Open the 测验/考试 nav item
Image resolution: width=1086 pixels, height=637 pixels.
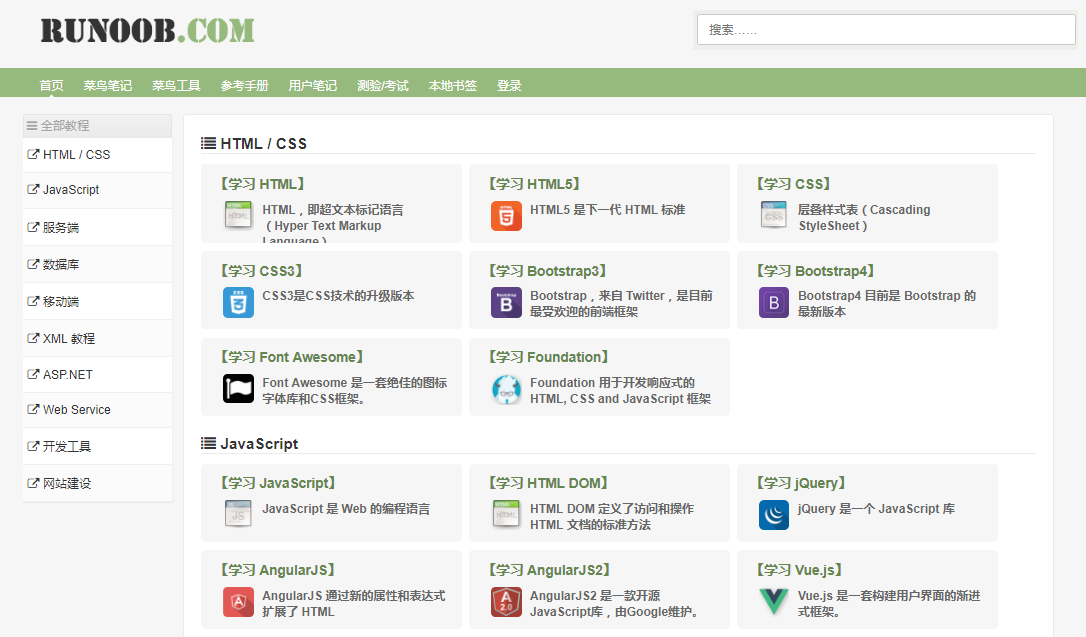click(x=383, y=85)
